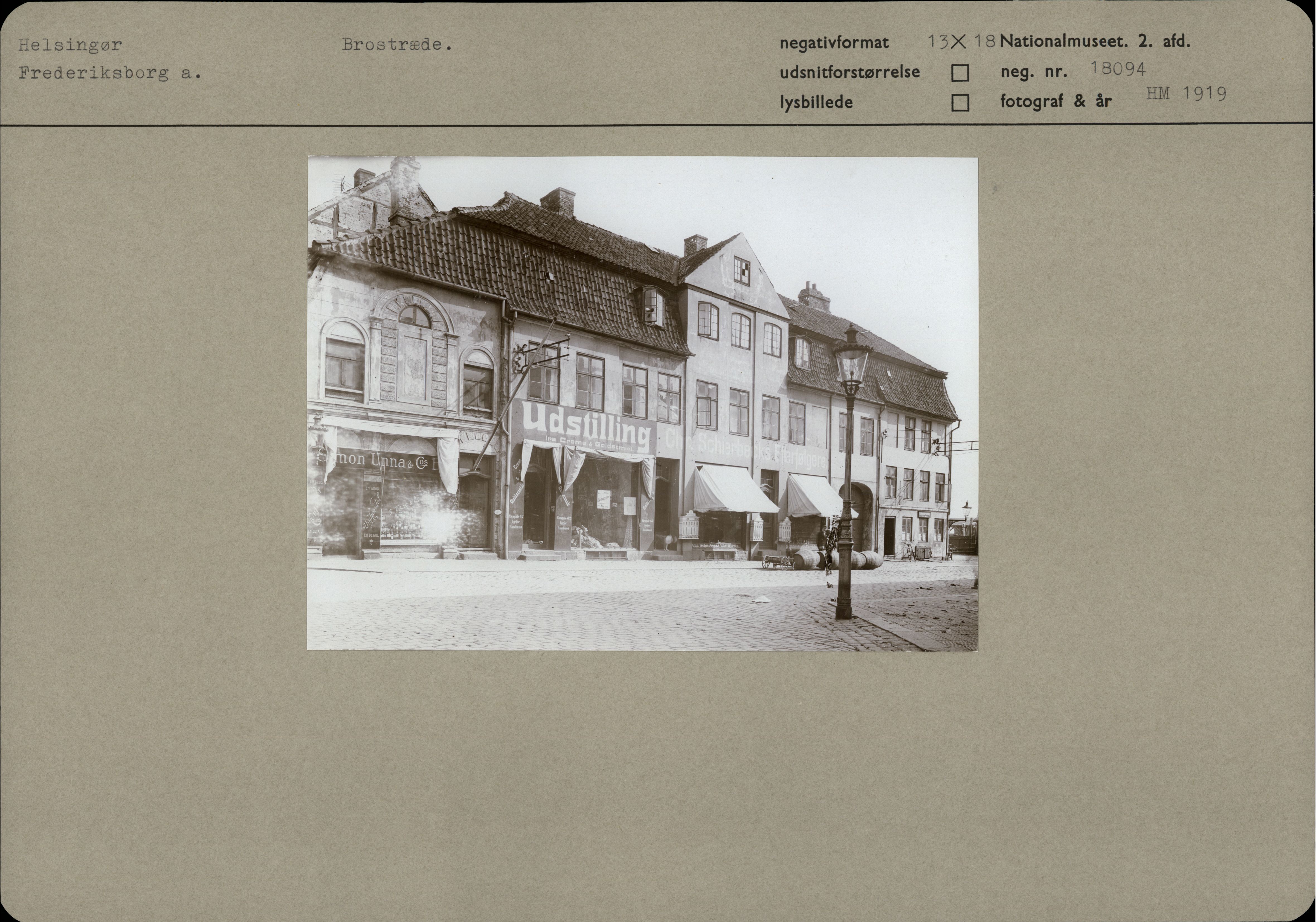Click the Brostræde title text

click(397, 45)
